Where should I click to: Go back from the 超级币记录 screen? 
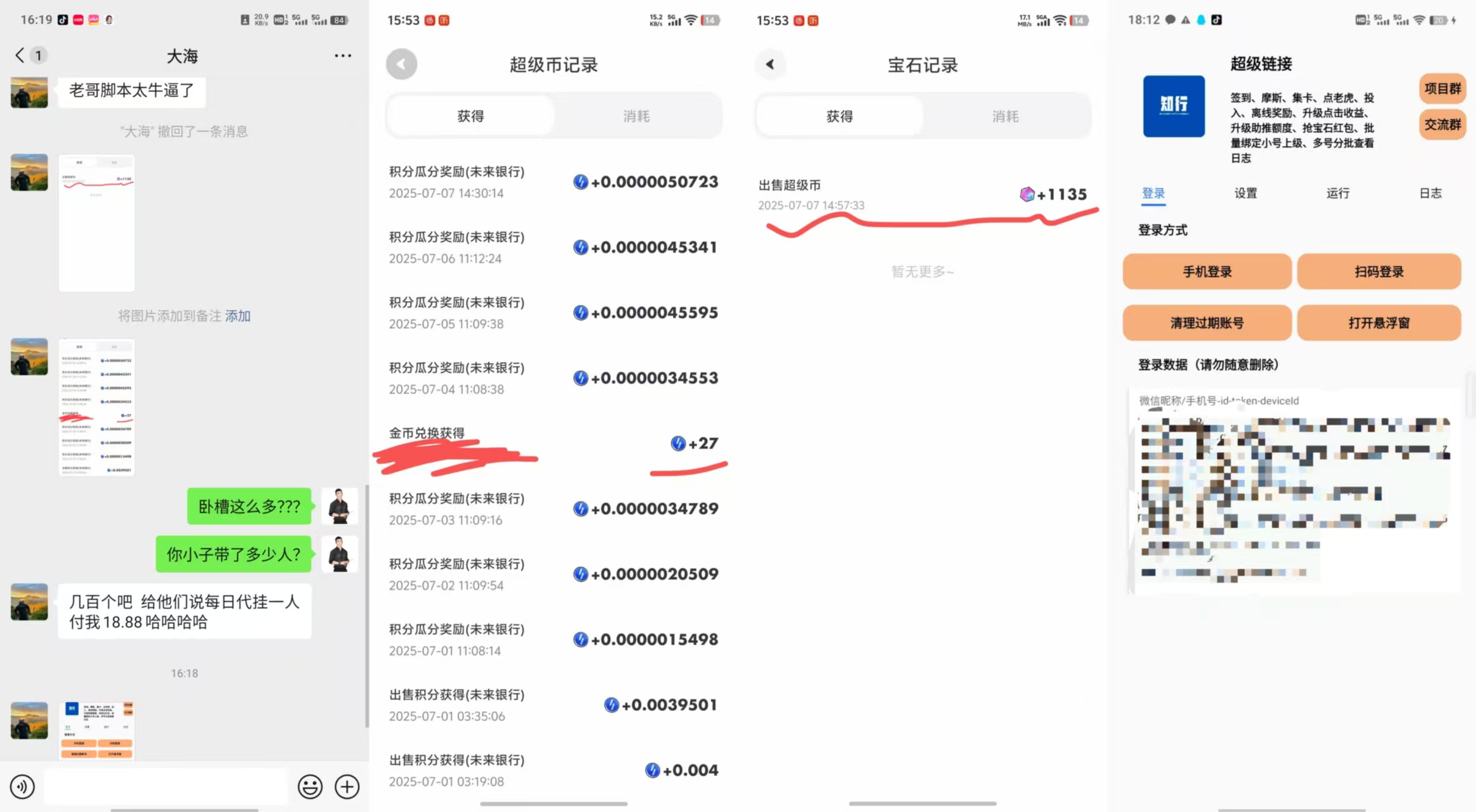(x=401, y=64)
